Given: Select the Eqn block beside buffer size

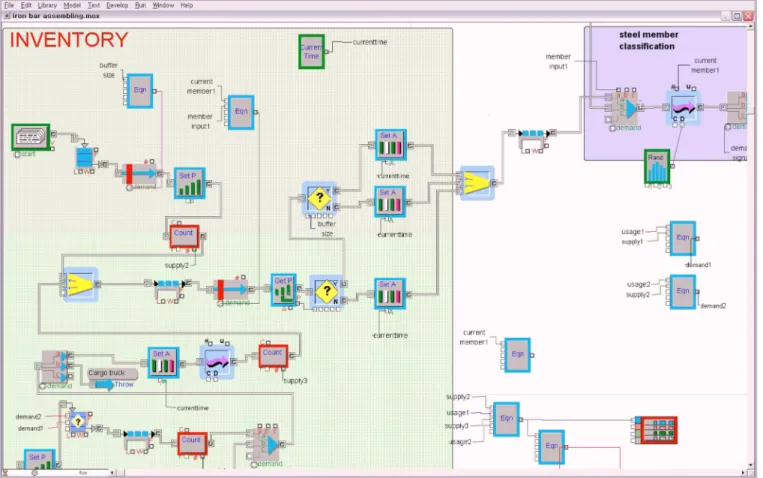Looking at the screenshot, I should 140,91.
